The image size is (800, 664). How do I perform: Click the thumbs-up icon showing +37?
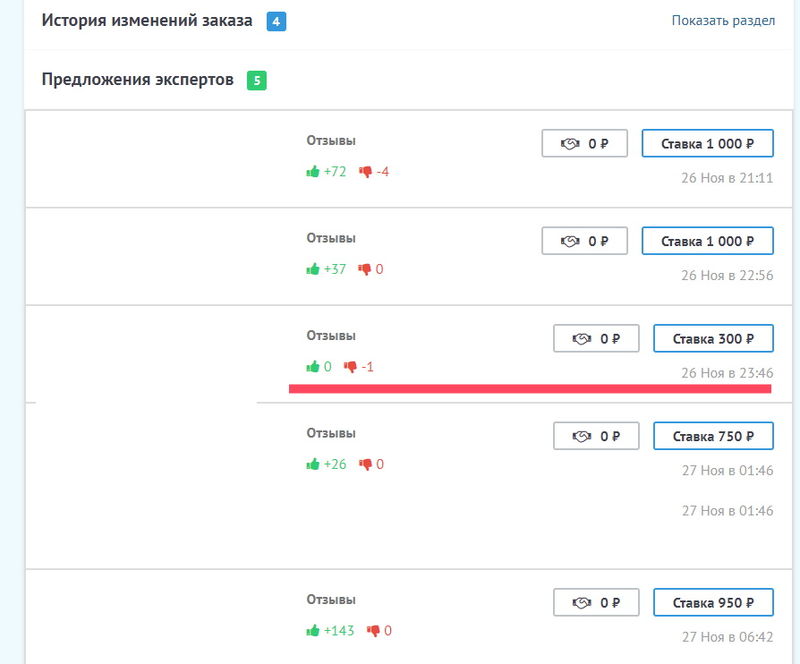(x=313, y=269)
